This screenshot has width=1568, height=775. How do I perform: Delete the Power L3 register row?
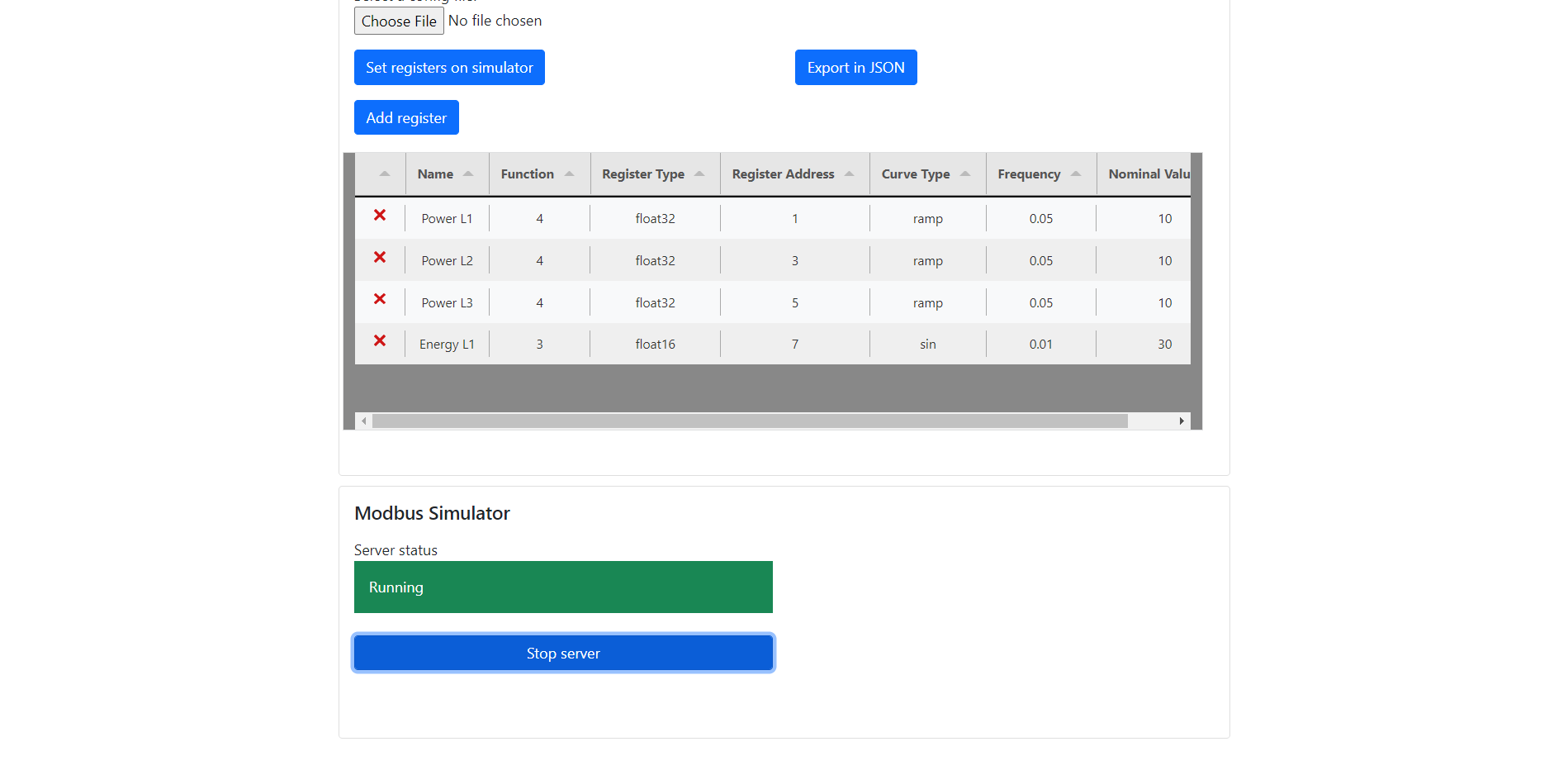point(380,300)
